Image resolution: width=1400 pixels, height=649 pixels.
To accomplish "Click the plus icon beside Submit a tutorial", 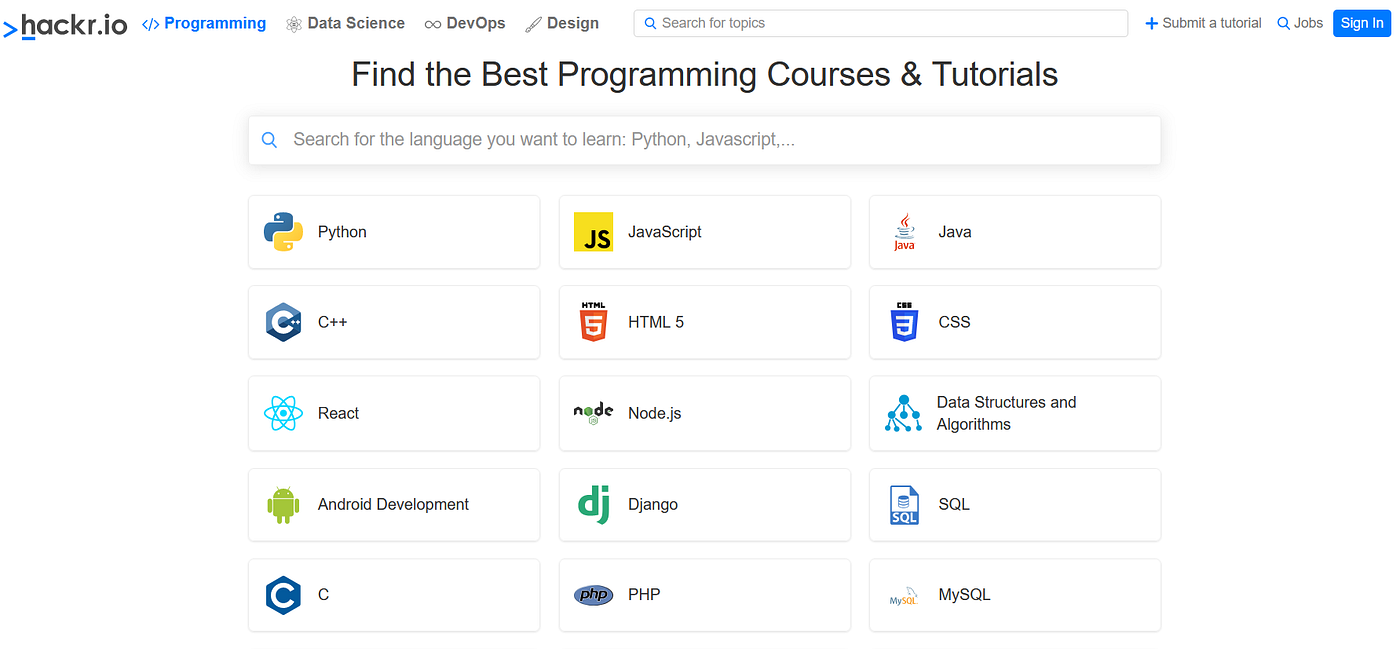I will coord(1151,23).
